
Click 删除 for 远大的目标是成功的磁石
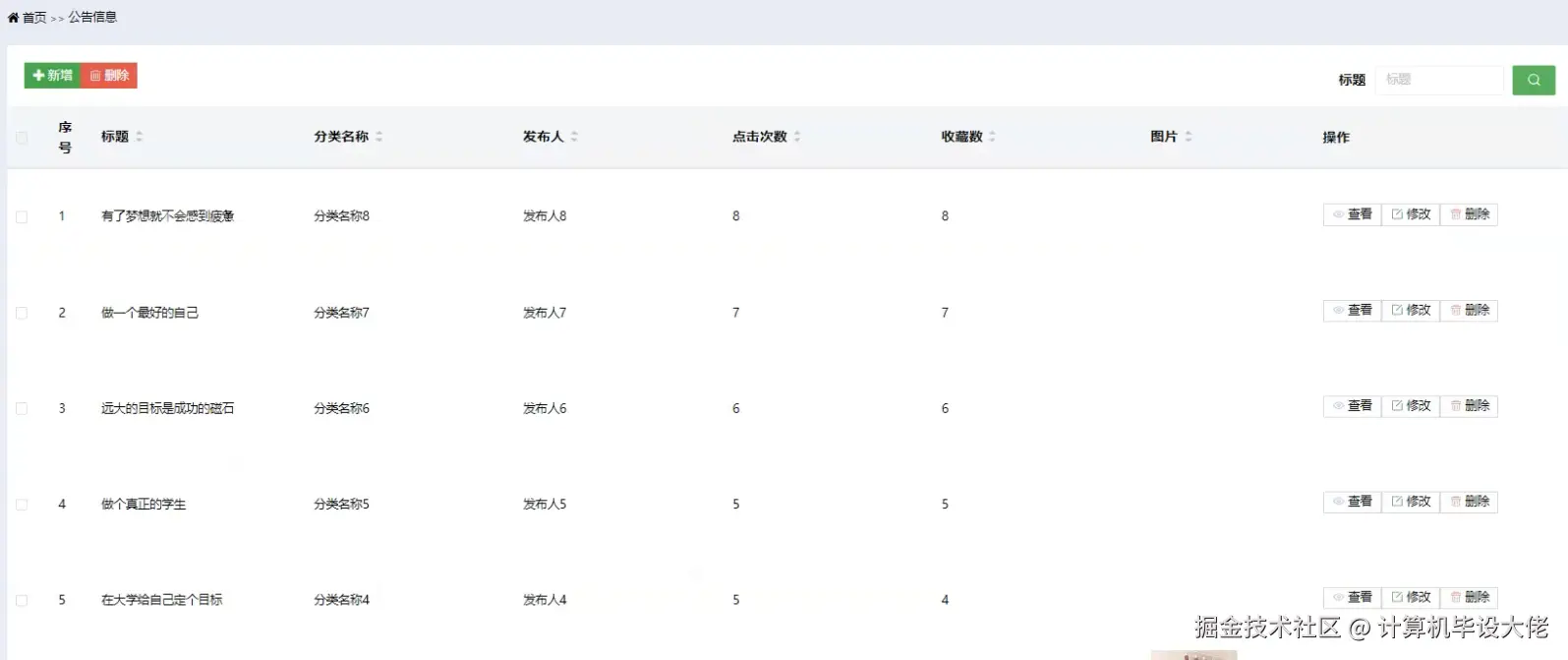(x=1470, y=406)
